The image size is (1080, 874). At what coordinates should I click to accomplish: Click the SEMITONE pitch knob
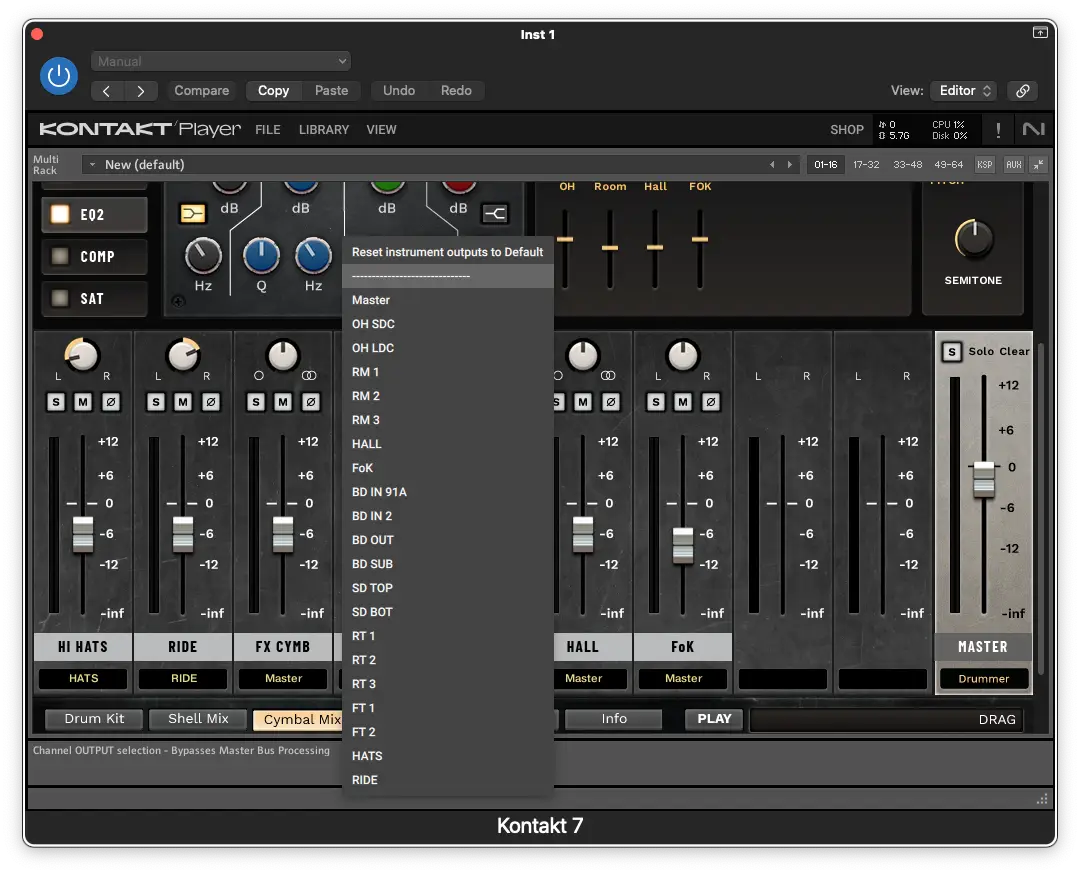973,239
